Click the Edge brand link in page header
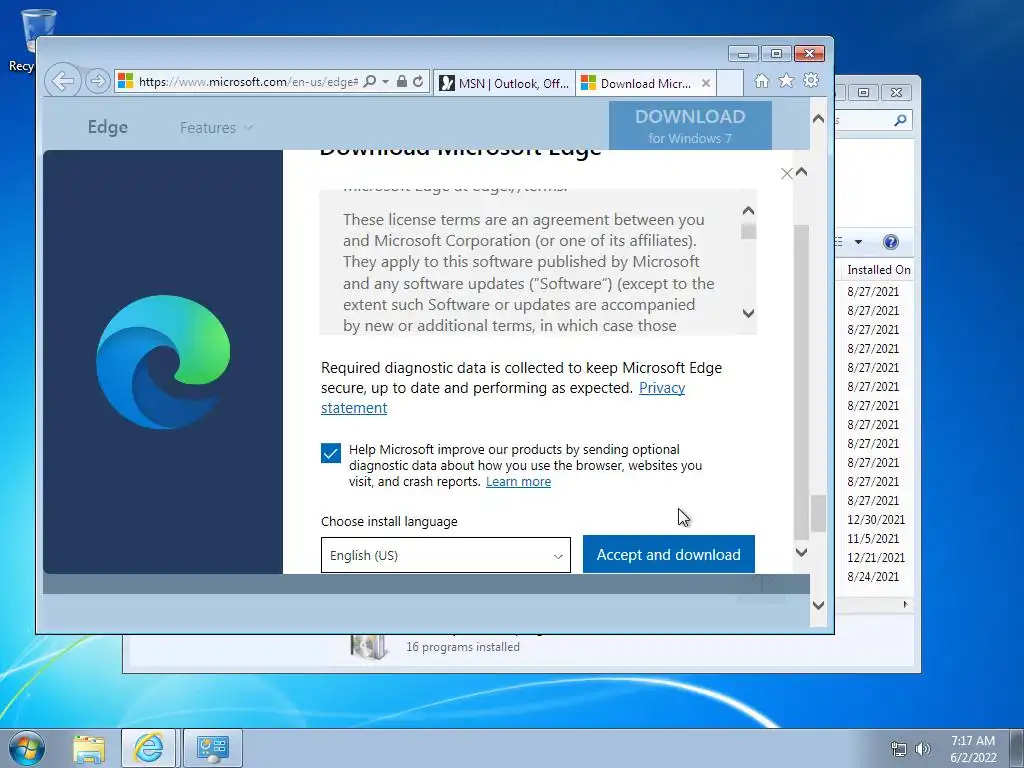 click(x=108, y=127)
